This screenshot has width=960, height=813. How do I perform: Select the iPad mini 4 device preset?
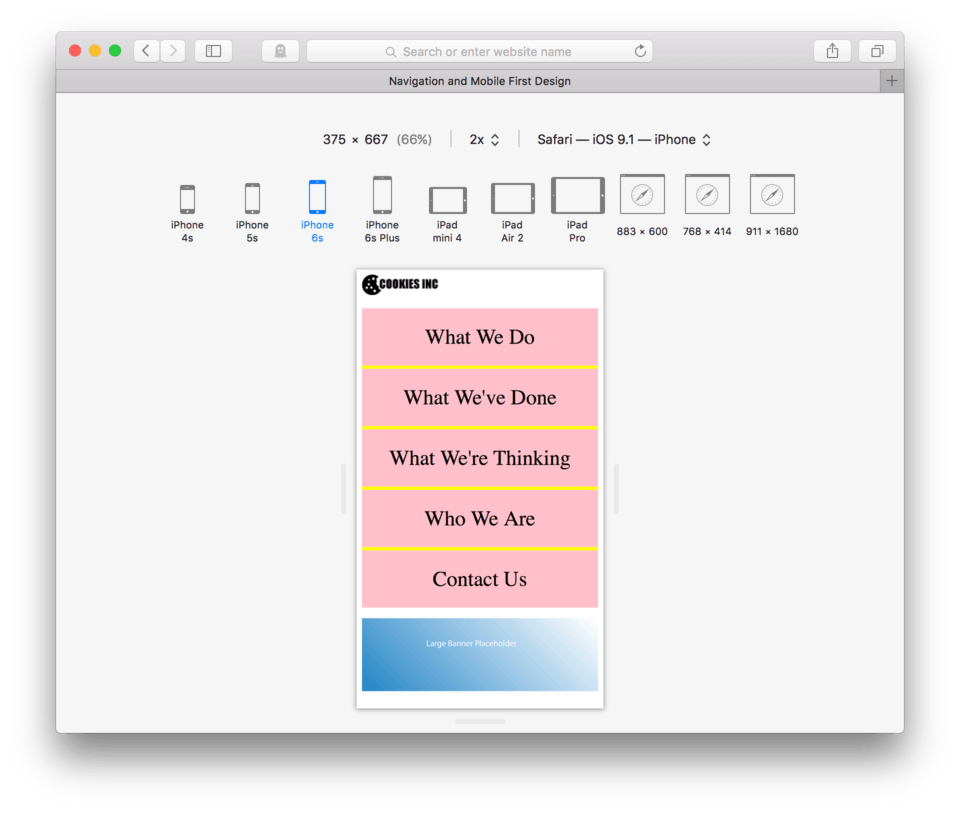click(x=448, y=214)
